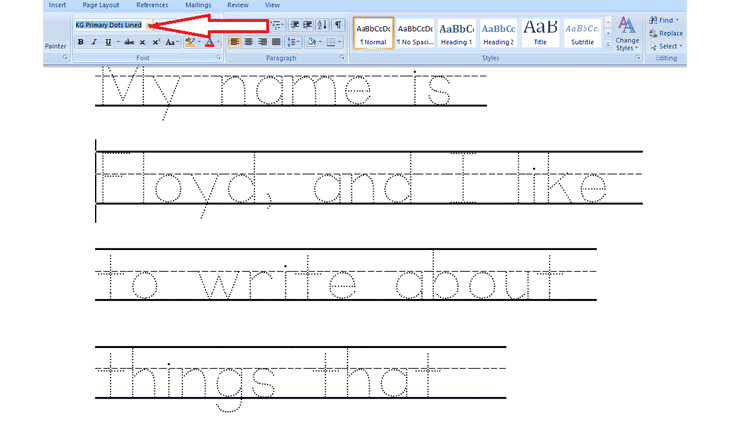Switch to the Review tab
730x440 pixels.
(x=237, y=5)
